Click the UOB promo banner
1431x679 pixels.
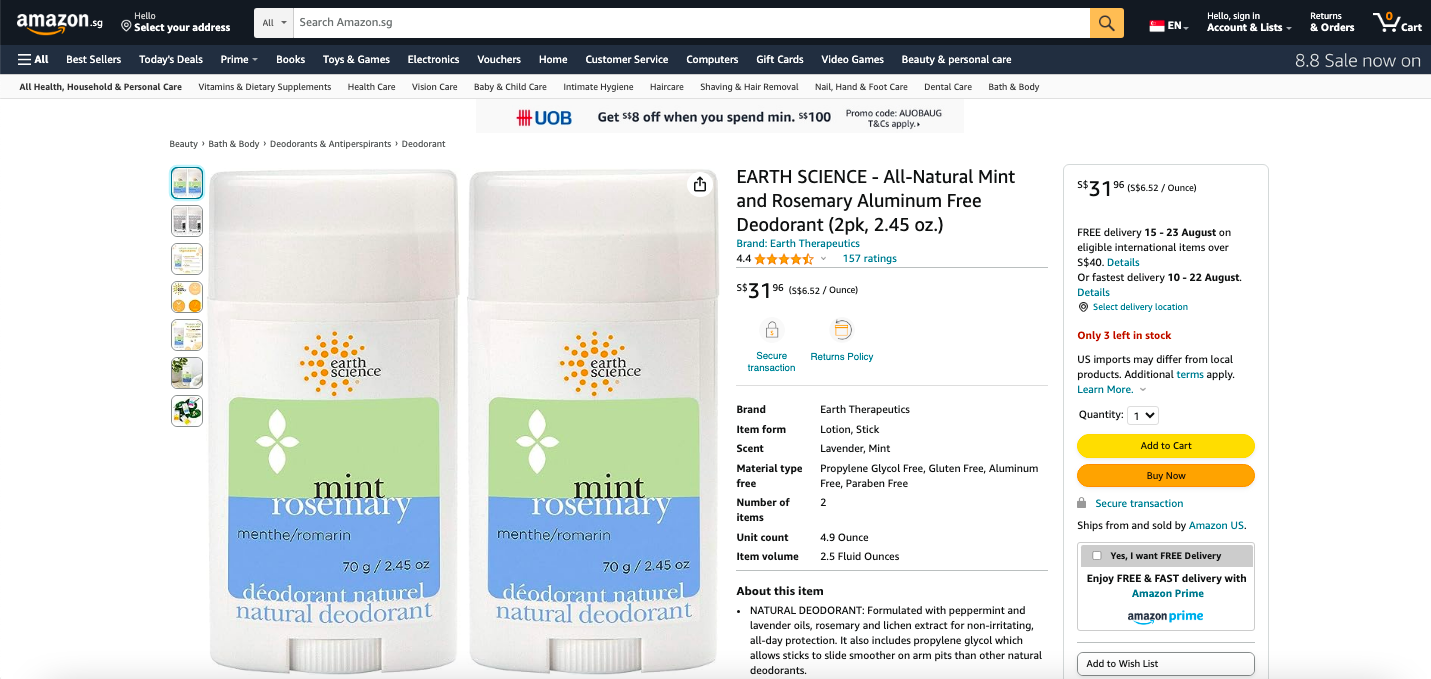point(720,117)
